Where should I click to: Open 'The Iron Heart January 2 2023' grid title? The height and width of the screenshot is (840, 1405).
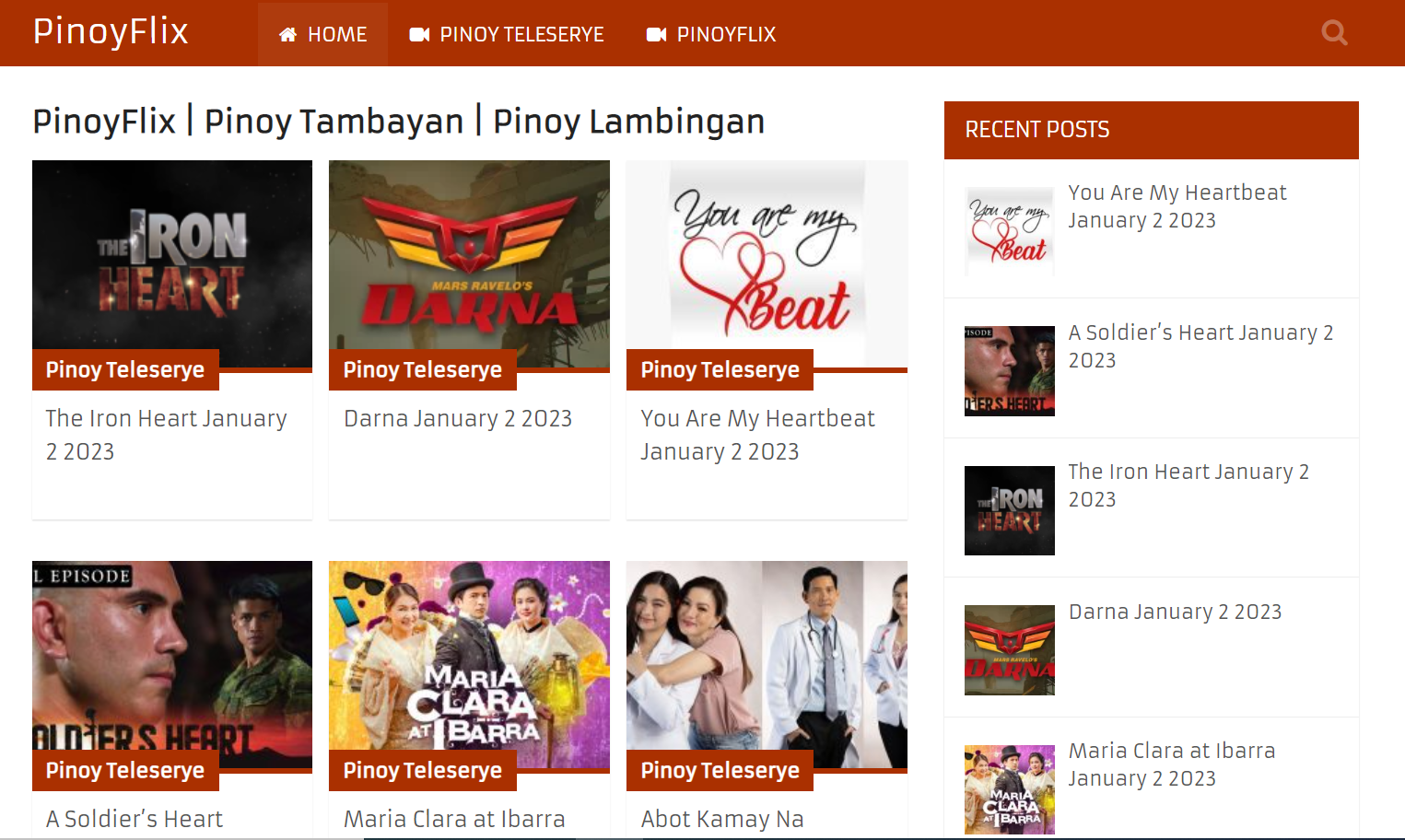click(x=166, y=435)
